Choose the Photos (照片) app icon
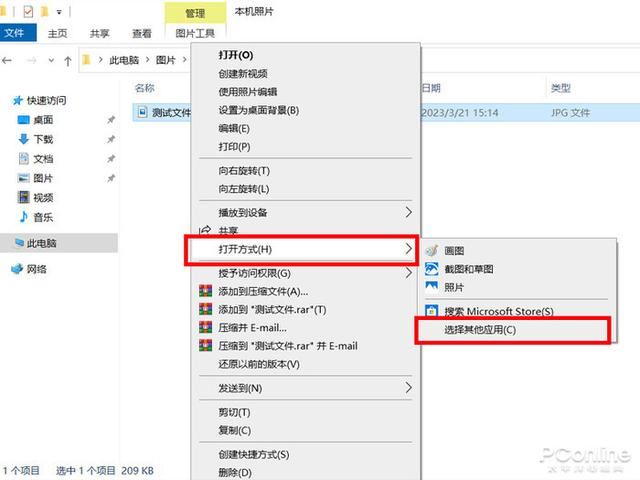The height and width of the screenshot is (480, 640). [x=432, y=288]
